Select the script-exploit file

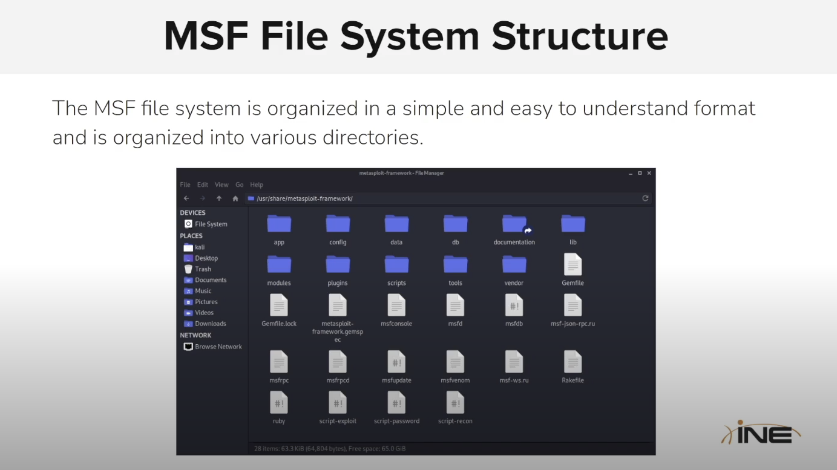338,403
